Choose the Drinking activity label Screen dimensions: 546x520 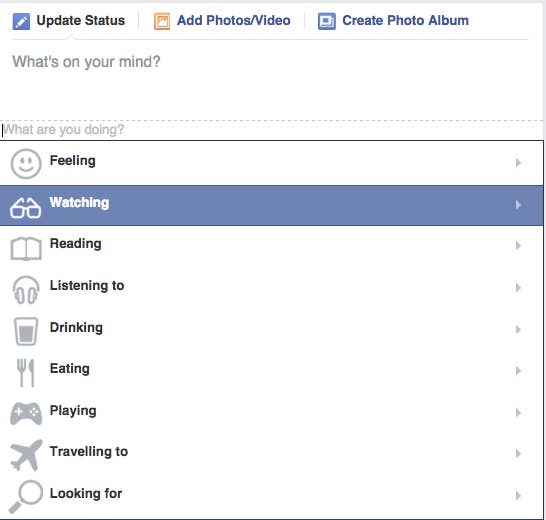(x=76, y=327)
